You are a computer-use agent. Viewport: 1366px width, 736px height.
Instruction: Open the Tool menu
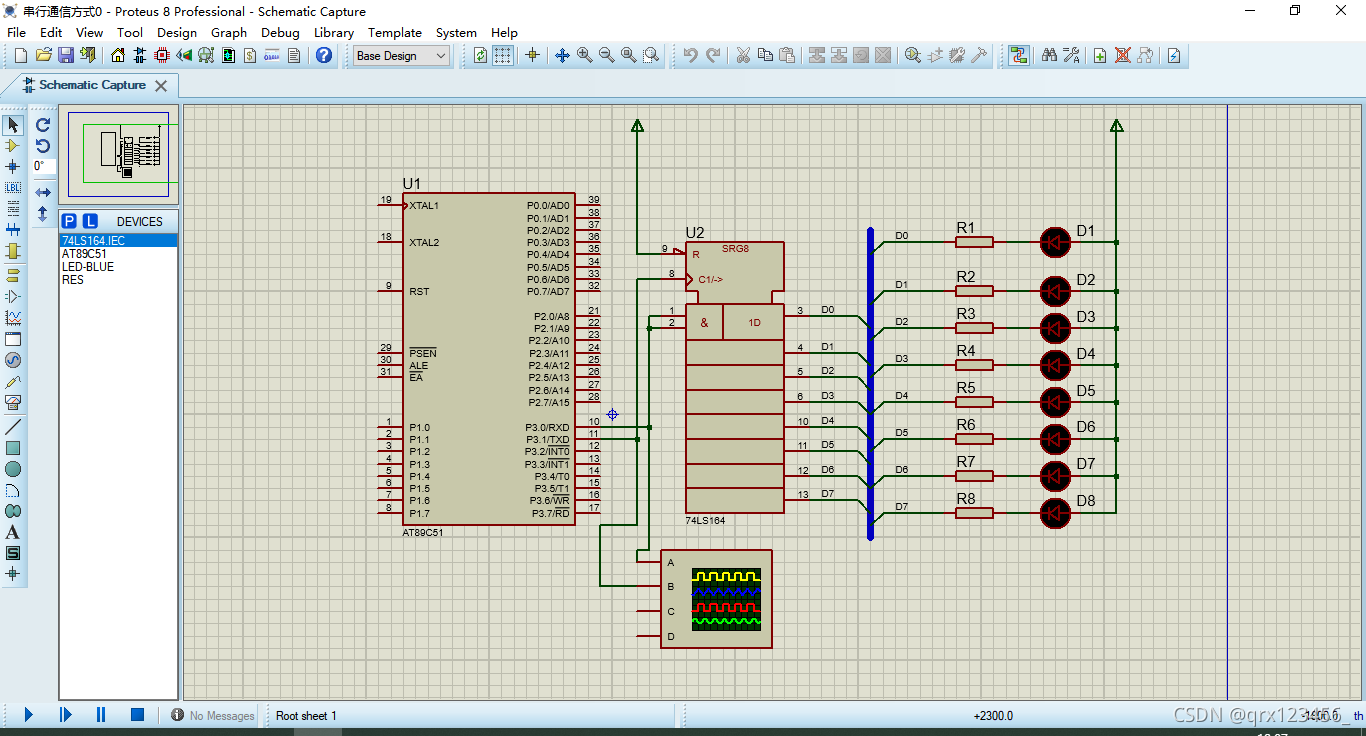coord(130,32)
